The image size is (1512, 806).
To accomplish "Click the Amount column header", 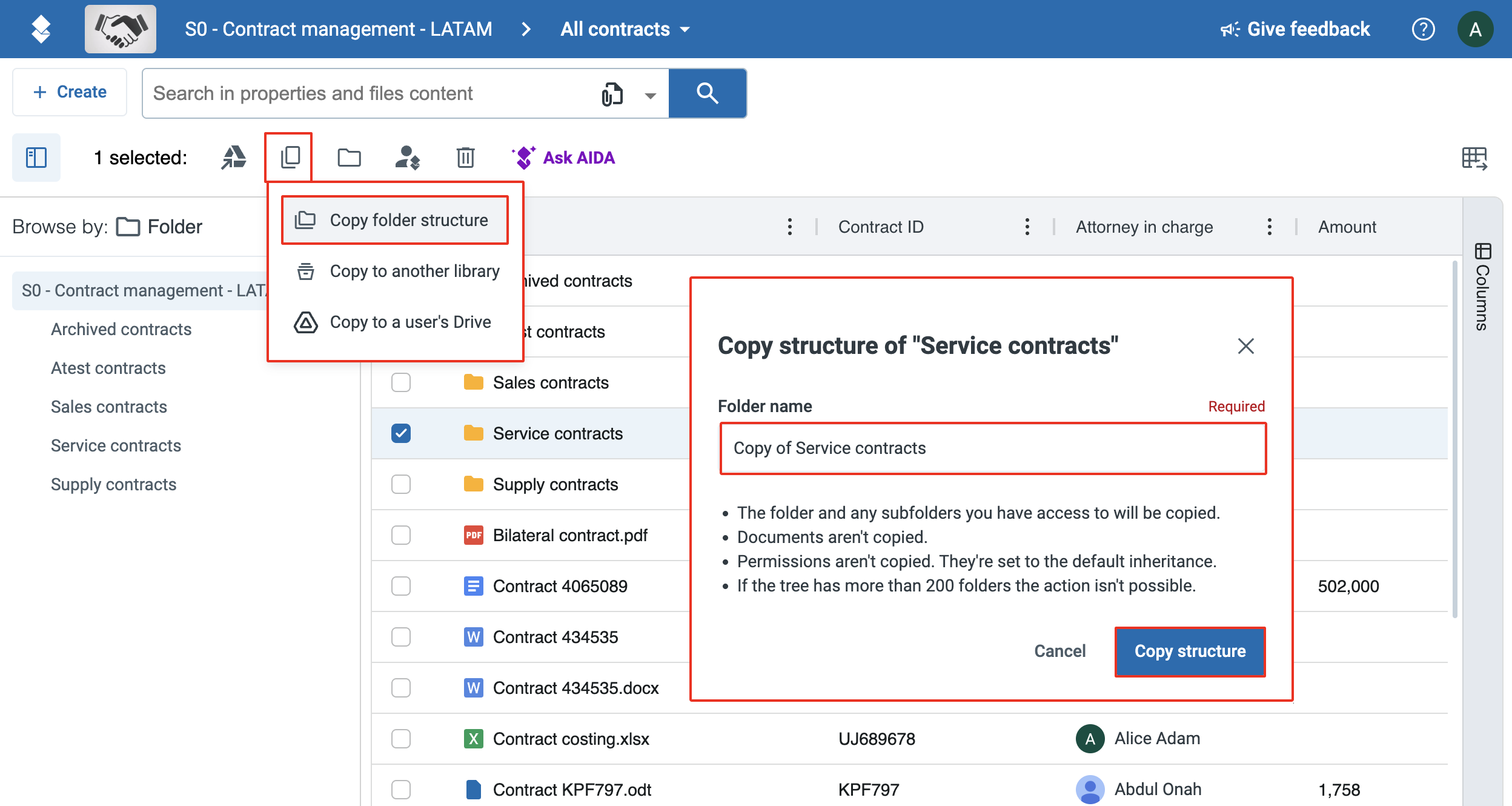I will tap(1347, 227).
